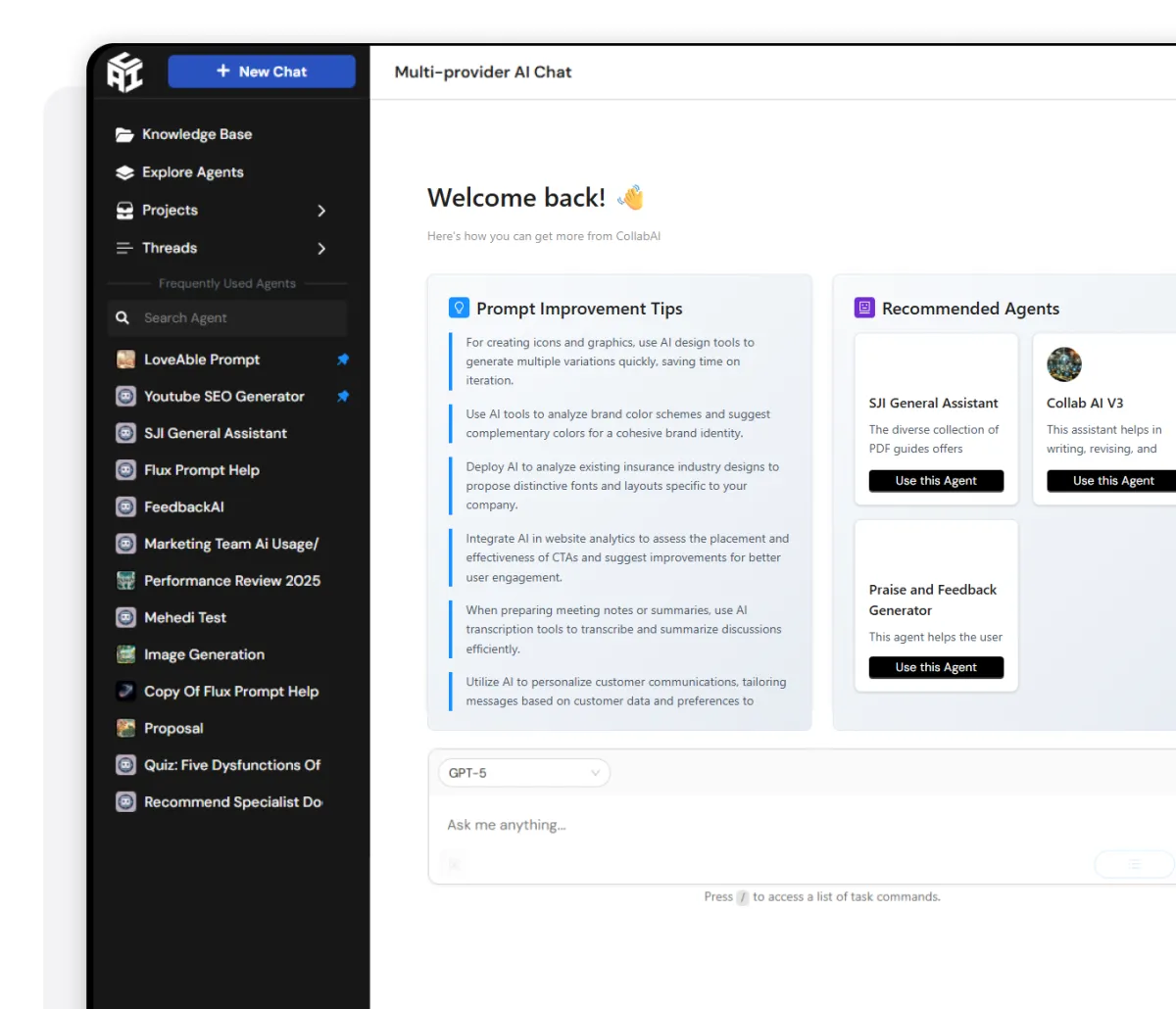Click the Explore Agents layers icon

tap(124, 172)
